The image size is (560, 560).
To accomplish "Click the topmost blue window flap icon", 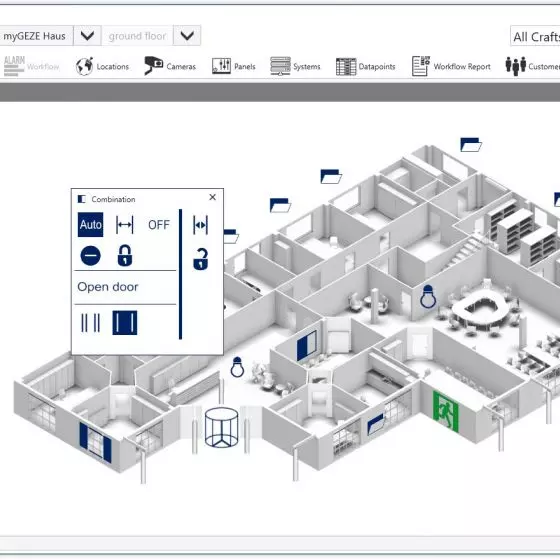I will (x=471, y=145).
